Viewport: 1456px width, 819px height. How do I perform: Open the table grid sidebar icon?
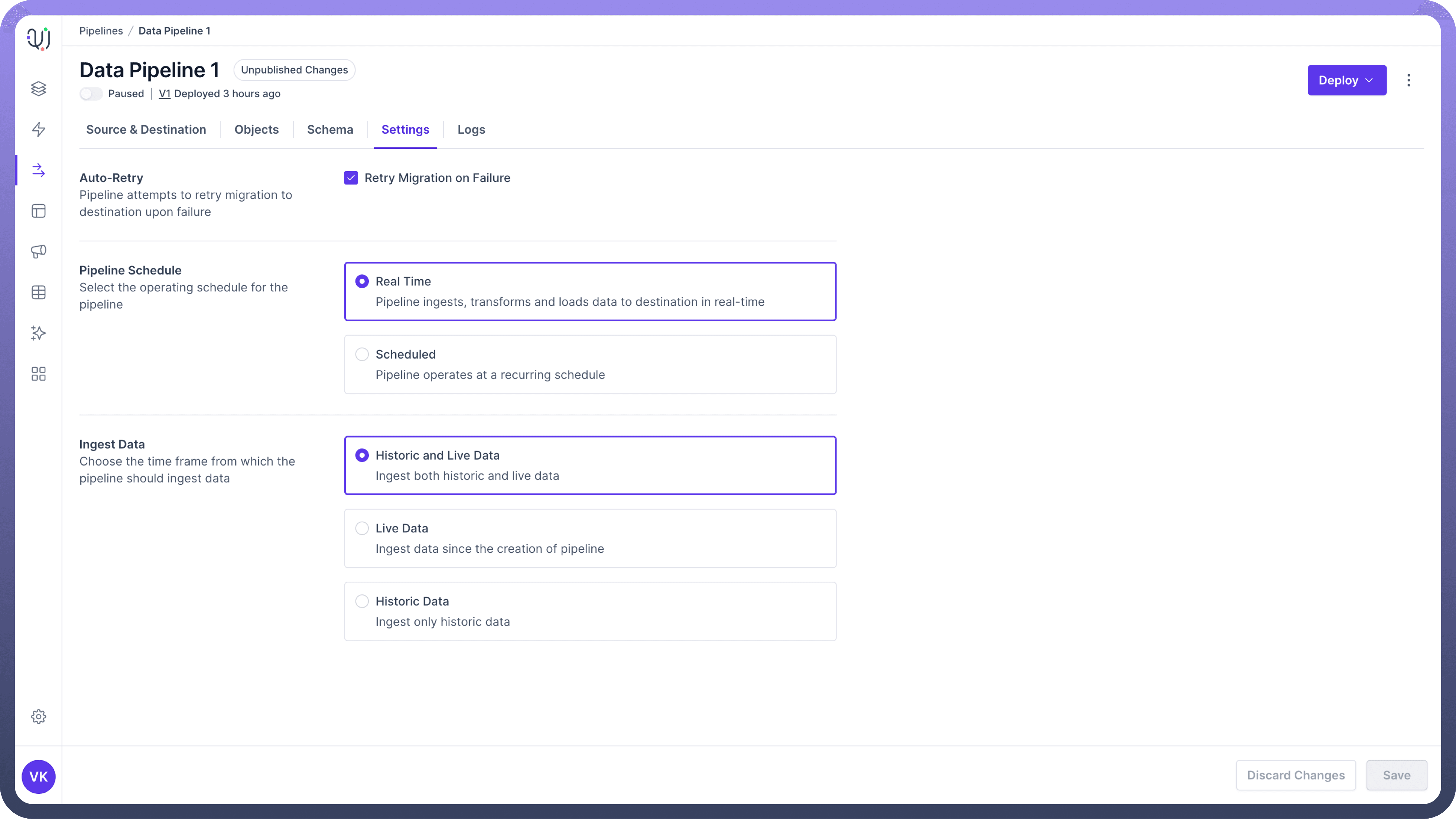(38, 293)
